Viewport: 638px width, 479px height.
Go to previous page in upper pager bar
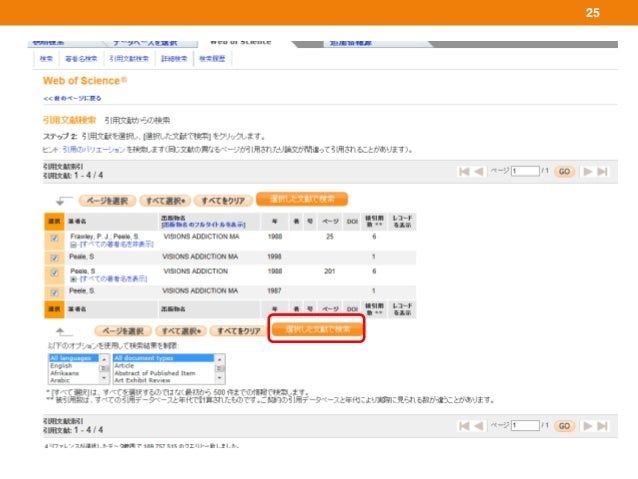[479, 171]
